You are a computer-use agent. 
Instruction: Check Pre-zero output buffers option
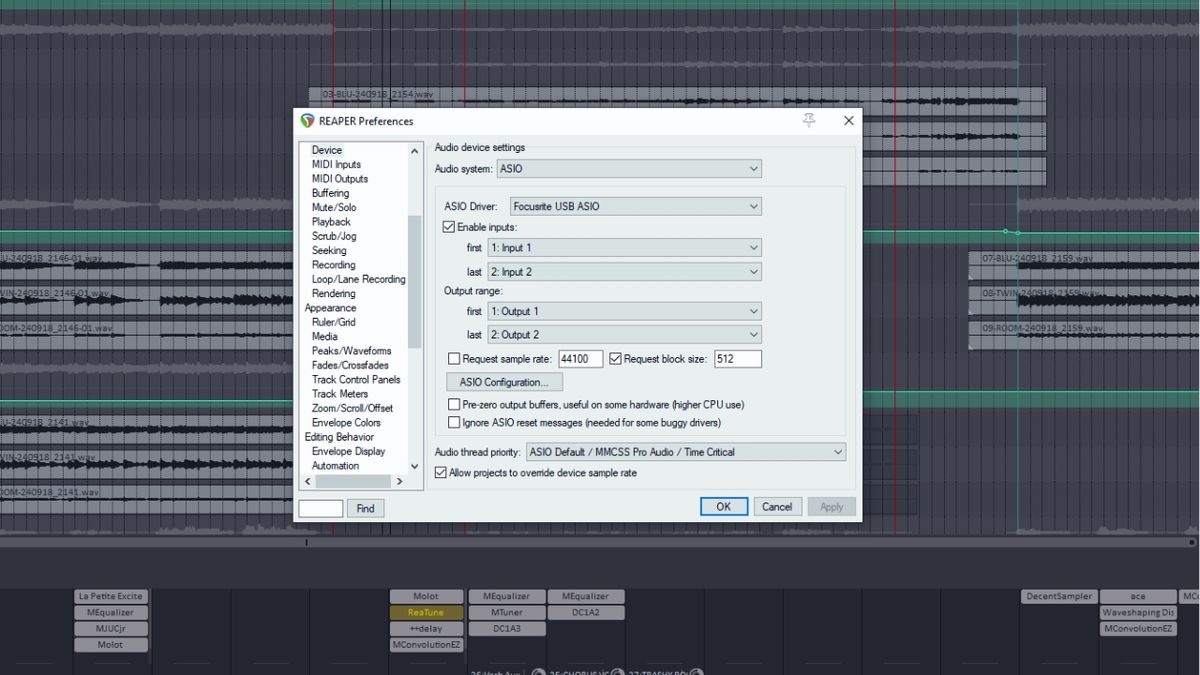point(454,404)
